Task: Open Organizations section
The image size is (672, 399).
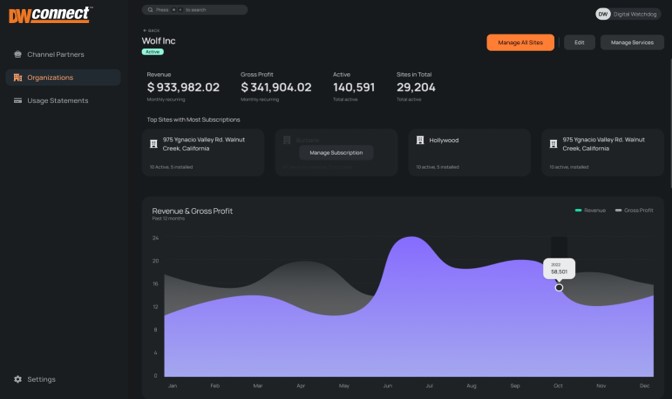Action: [63, 78]
